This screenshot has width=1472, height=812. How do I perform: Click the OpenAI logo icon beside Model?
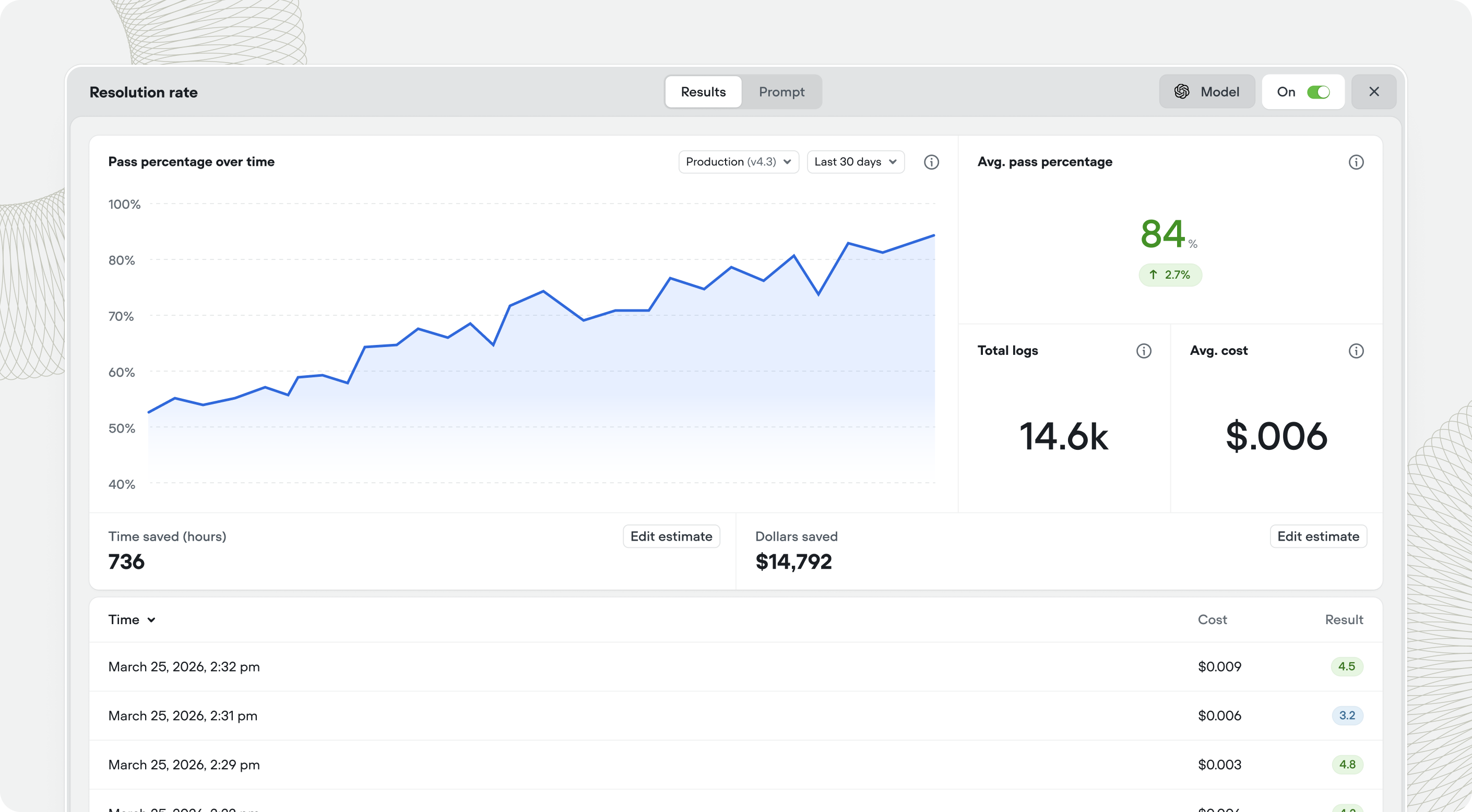(1182, 91)
